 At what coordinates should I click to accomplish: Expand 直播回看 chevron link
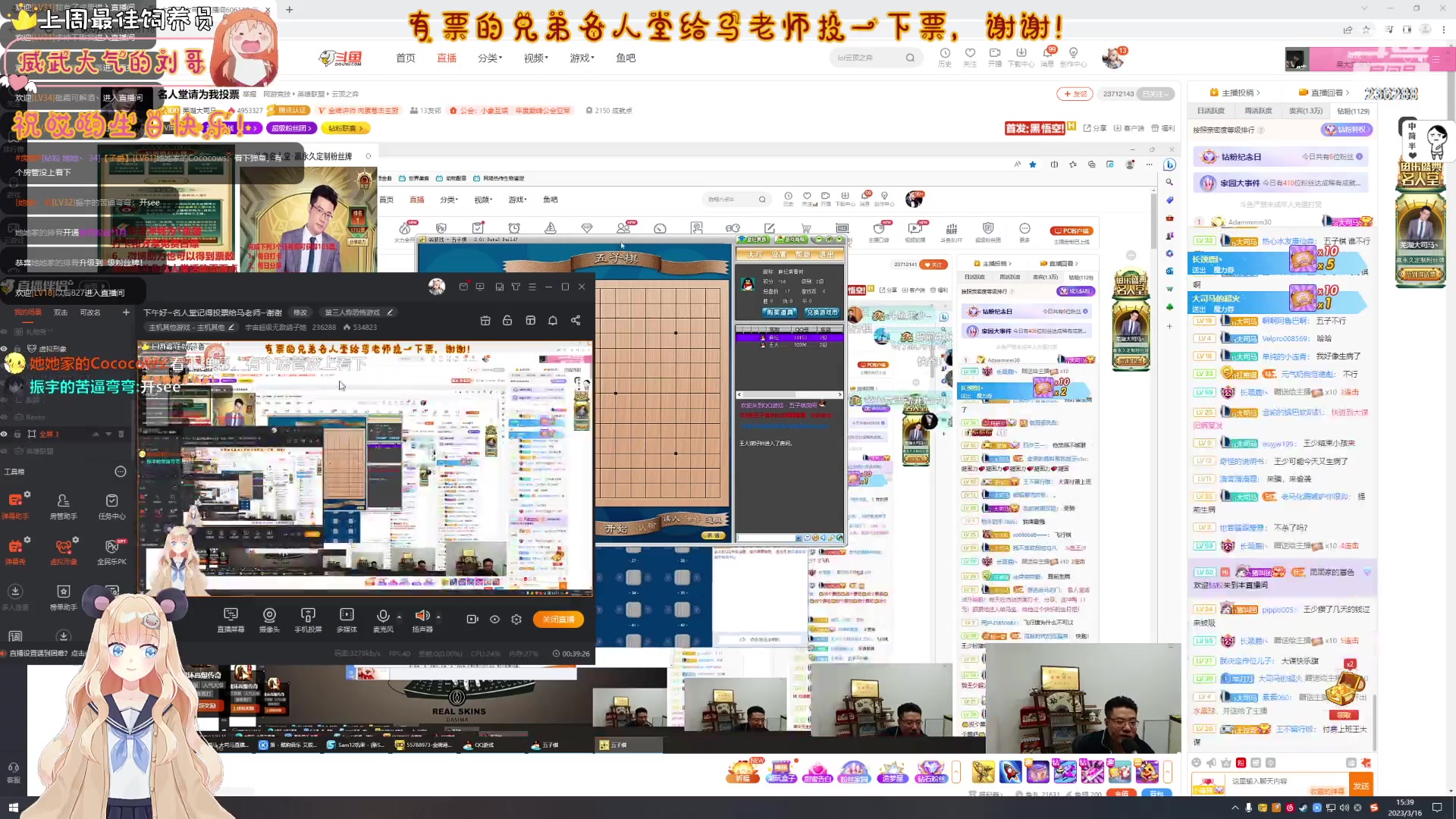pos(1324,93)
